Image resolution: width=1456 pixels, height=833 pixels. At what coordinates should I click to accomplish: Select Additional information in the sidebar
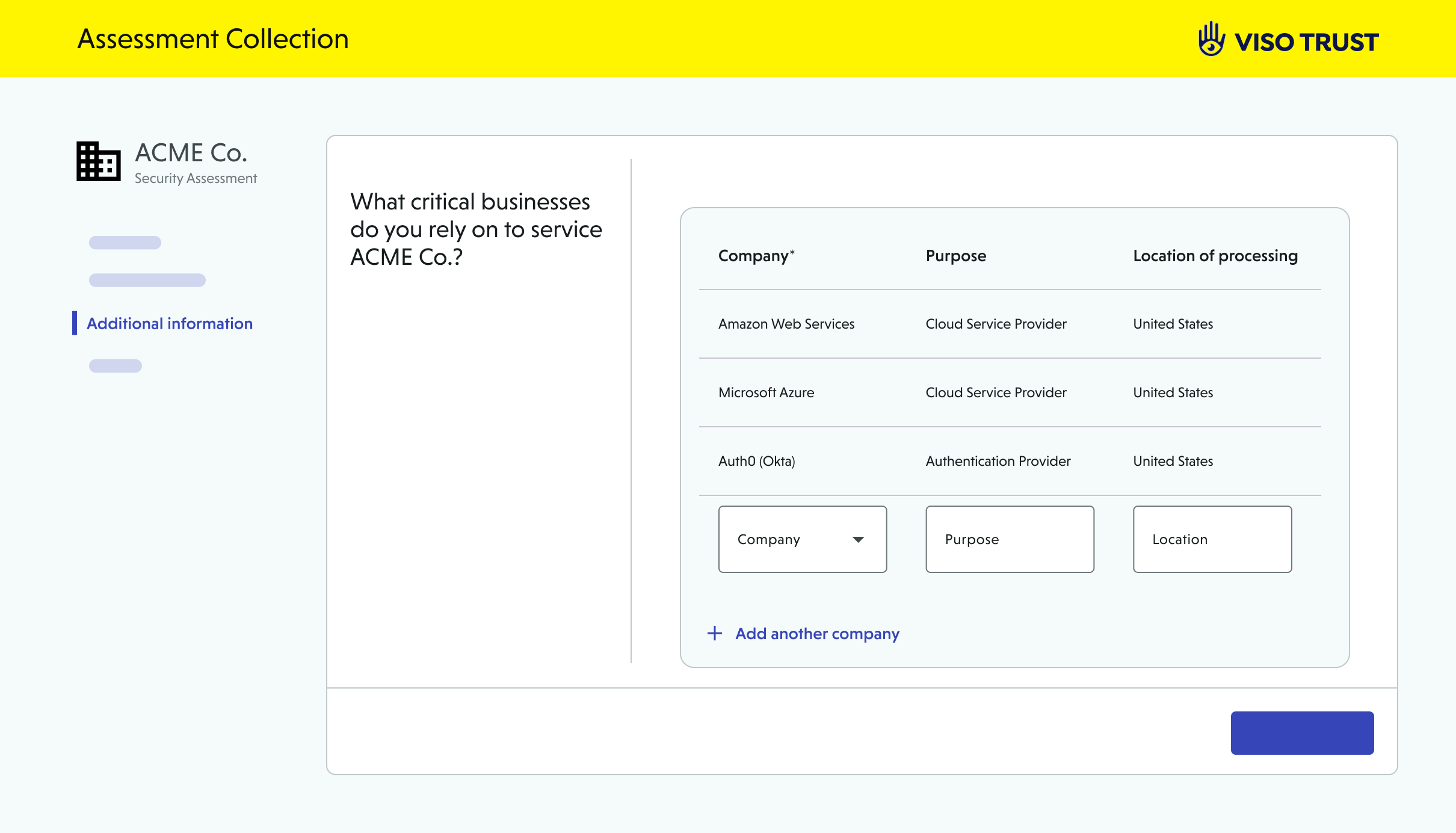click(170, 324)
